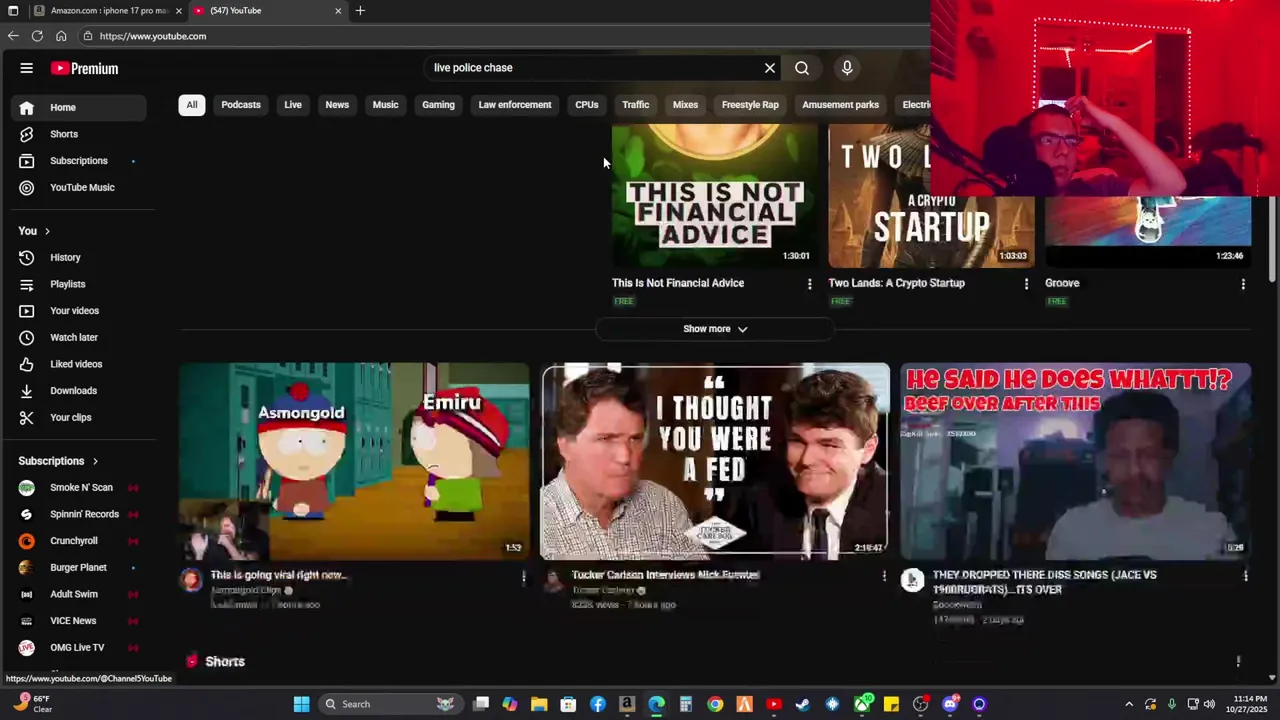Open the hamburger guide menu
The image size is (1280, 720).
tap(27, 68)
